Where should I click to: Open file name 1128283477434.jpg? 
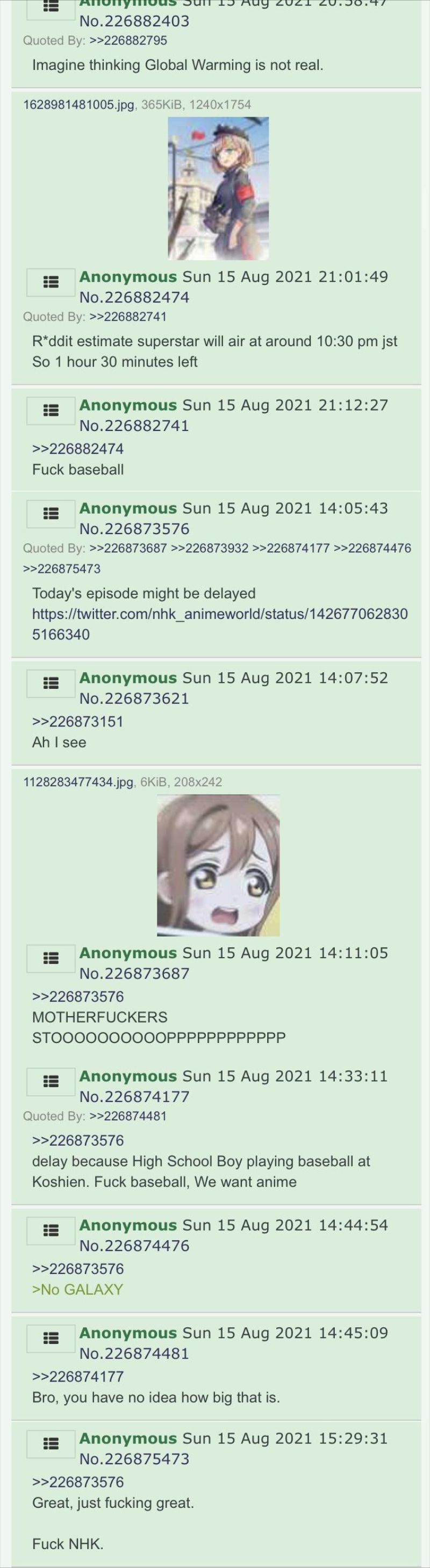click(x=78, y=781)
